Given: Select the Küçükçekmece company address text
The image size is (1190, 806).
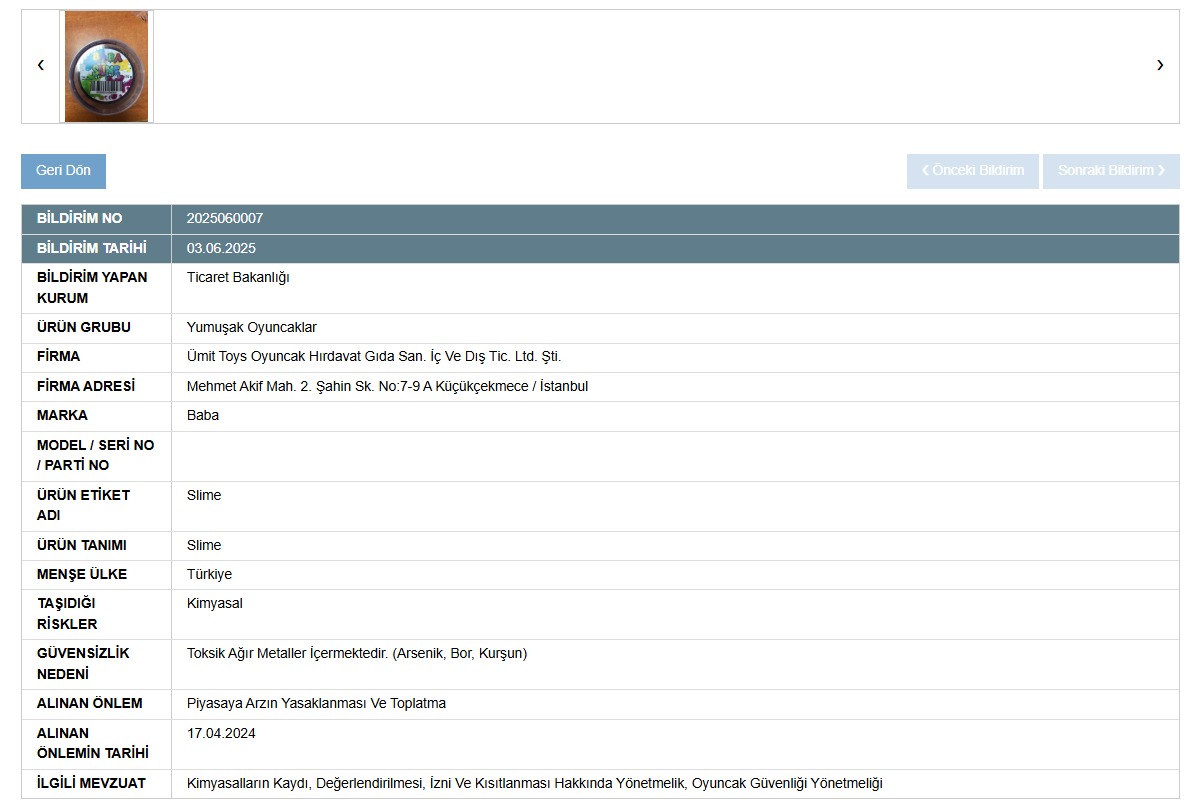Looking at the screenshot, I should 387,387.
